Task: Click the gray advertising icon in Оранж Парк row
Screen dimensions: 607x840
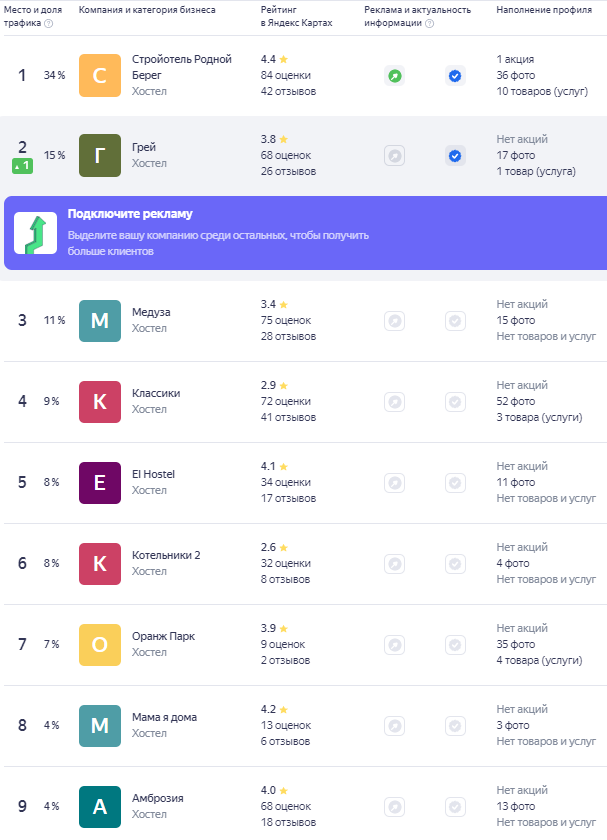Action: point(395,644)
